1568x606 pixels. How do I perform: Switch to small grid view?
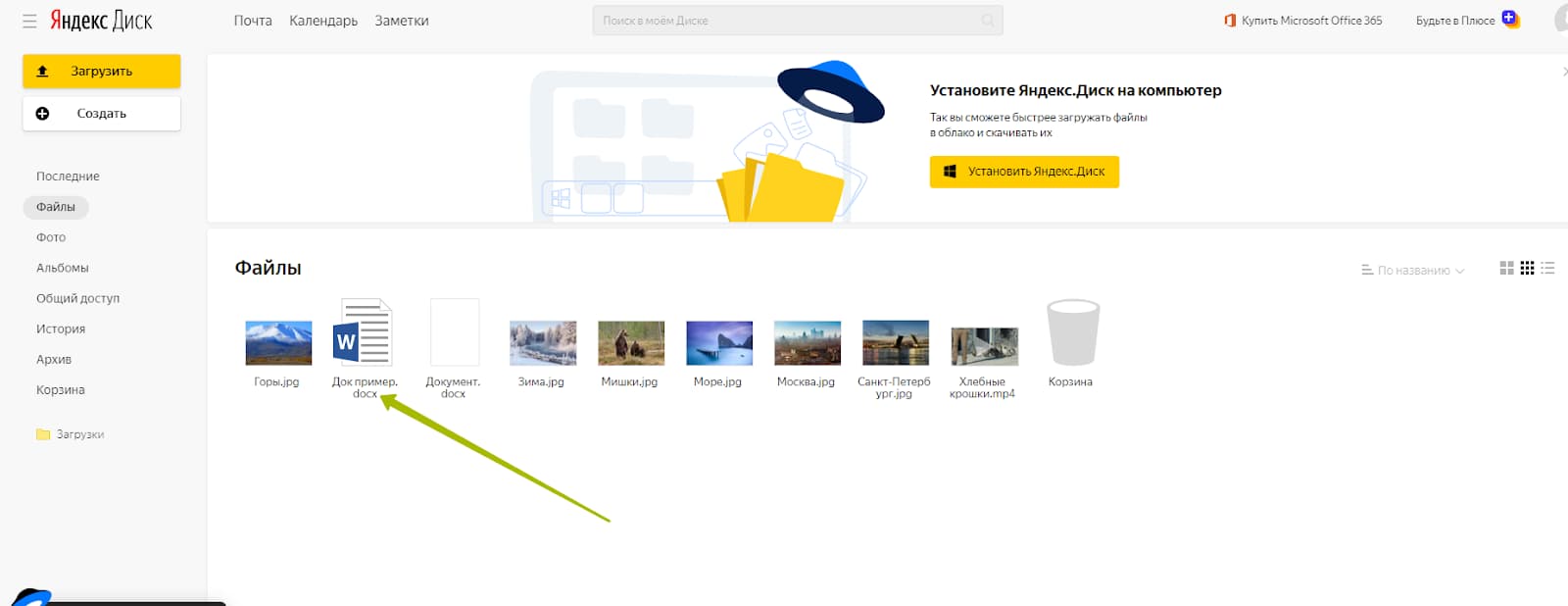pyautogui.click(x=1527, y=269)
